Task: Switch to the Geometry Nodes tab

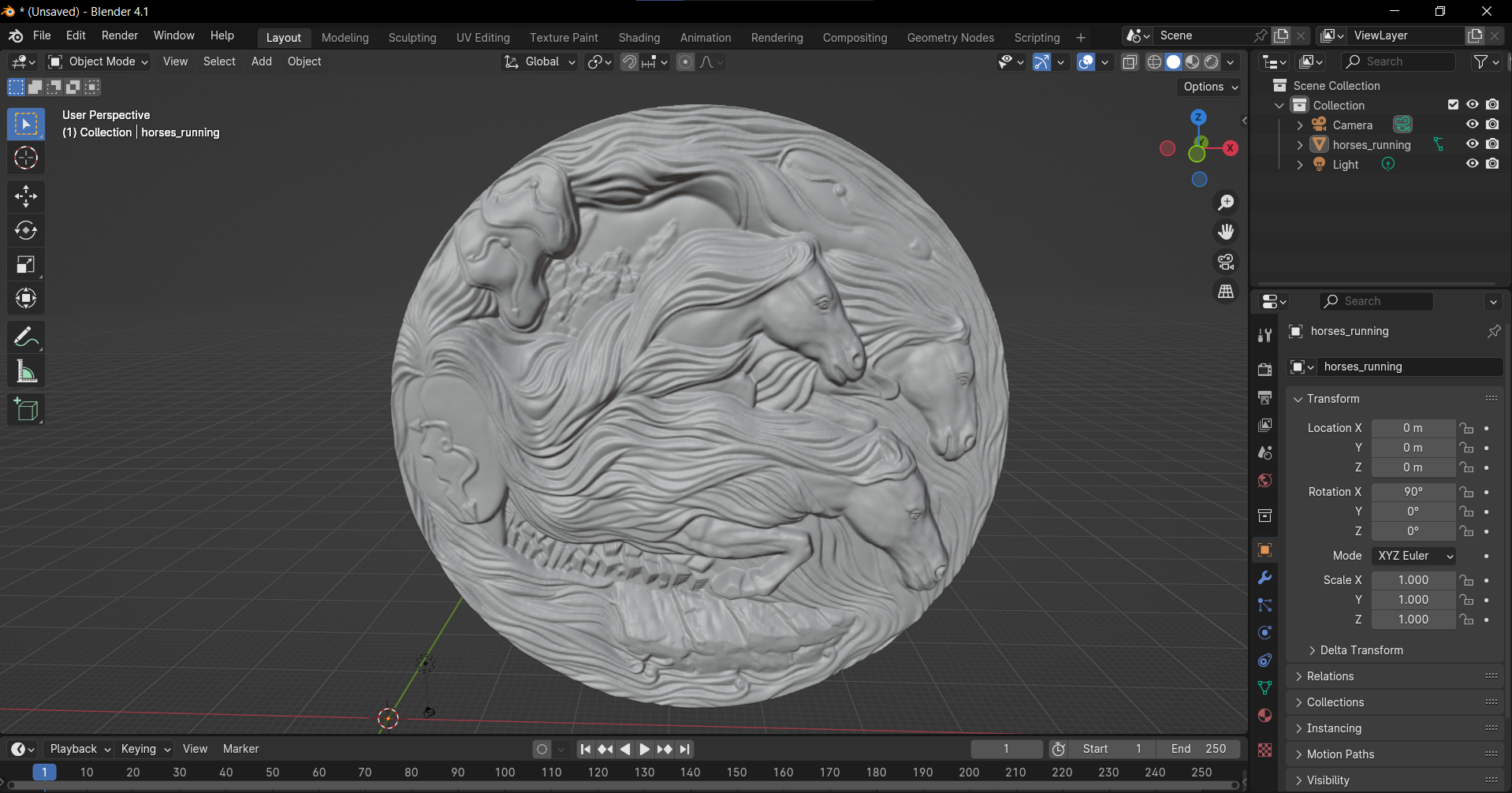Action: [950, 38]
